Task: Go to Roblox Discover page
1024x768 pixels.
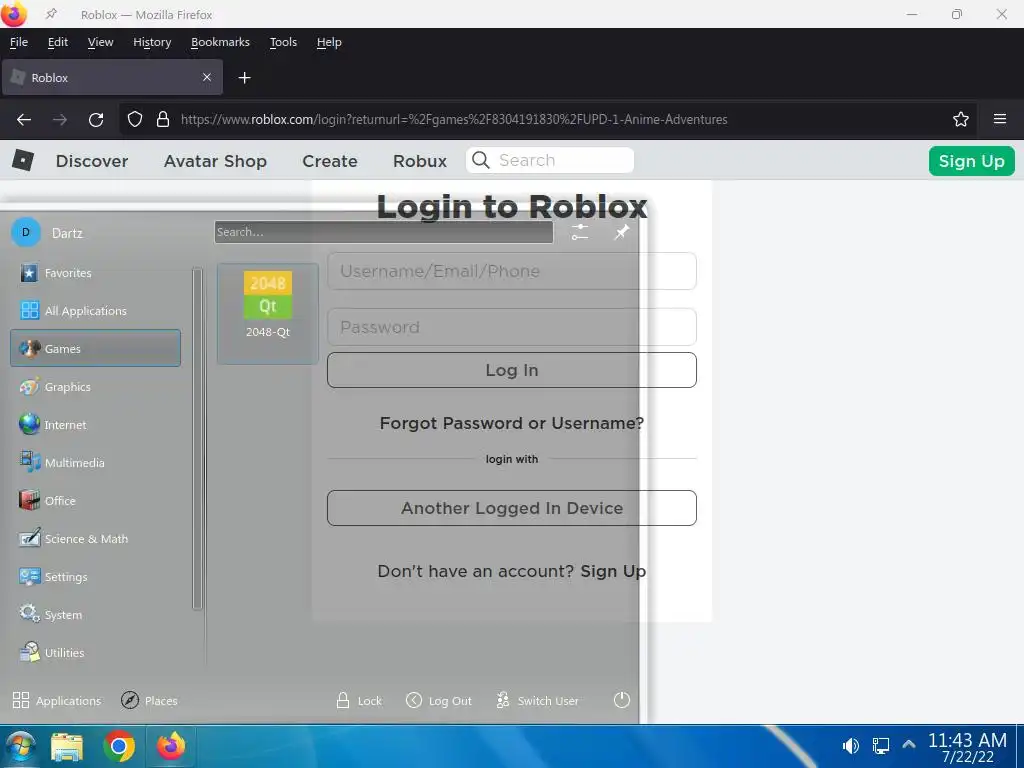Action: click(x=92, y=161)
